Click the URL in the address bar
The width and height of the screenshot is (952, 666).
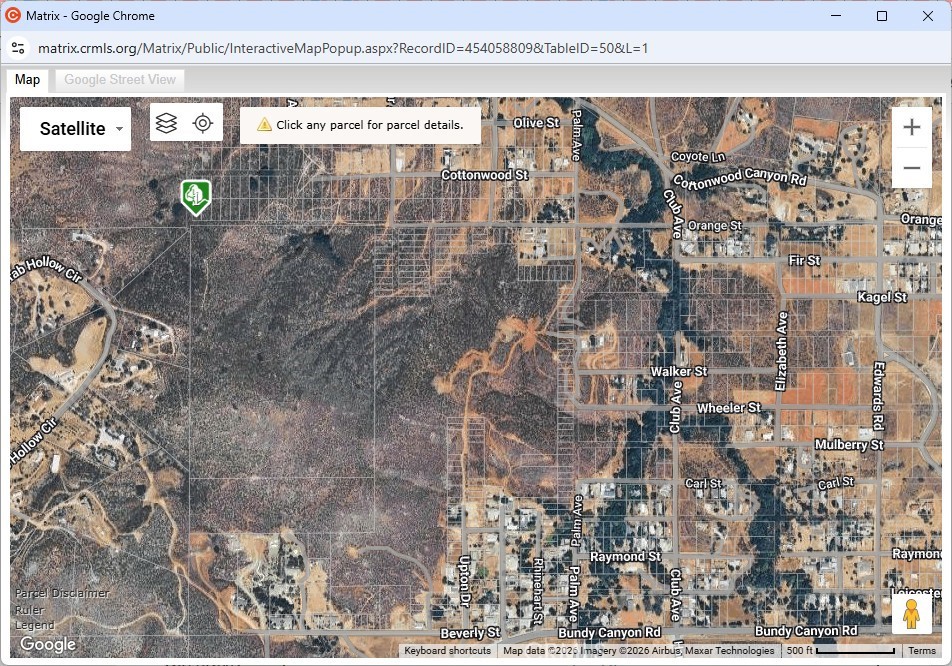(x=343, y=48)
